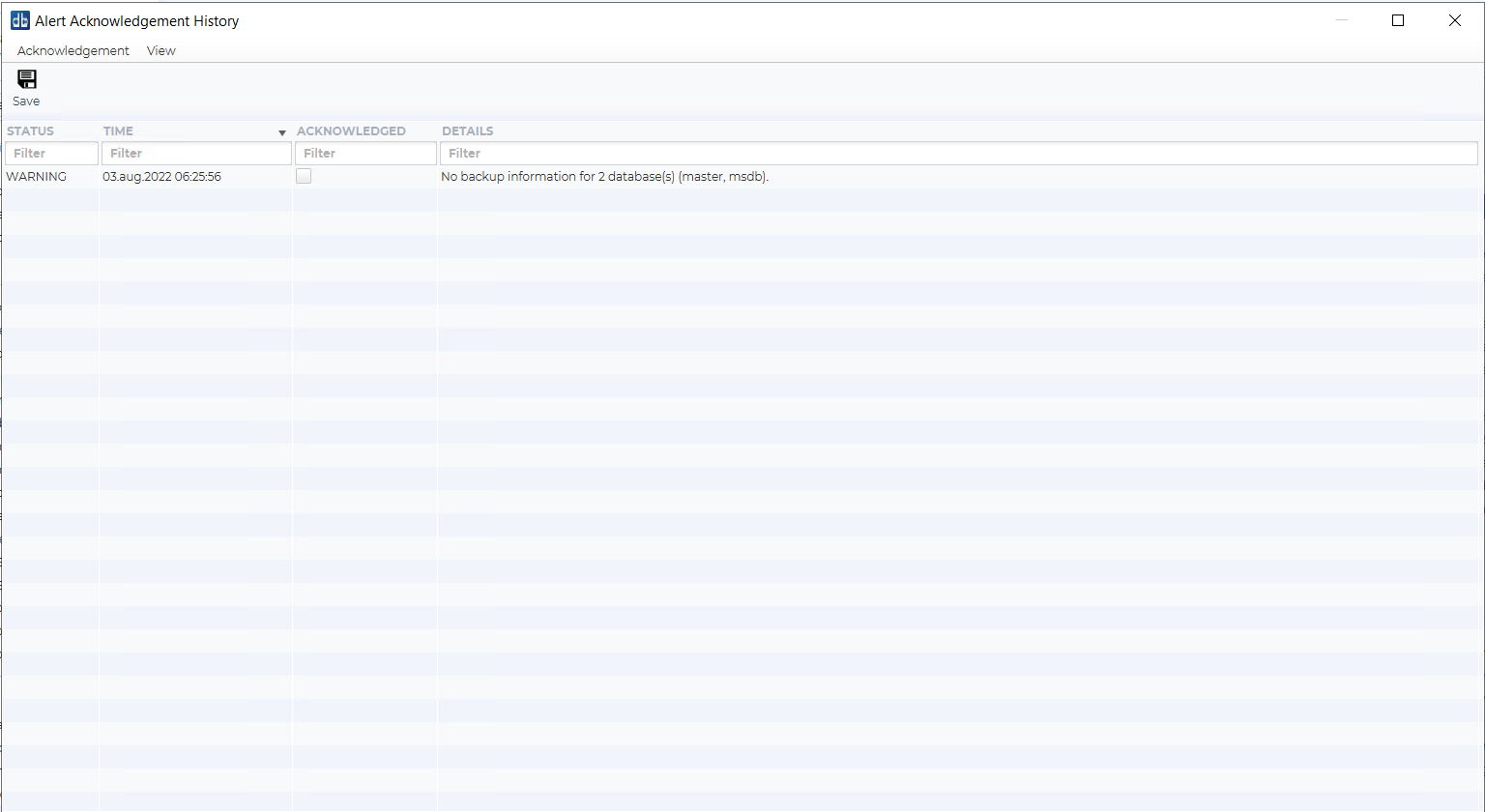
Task: Close the Alert Acknowledgement History window
Action: point(1454,20)
